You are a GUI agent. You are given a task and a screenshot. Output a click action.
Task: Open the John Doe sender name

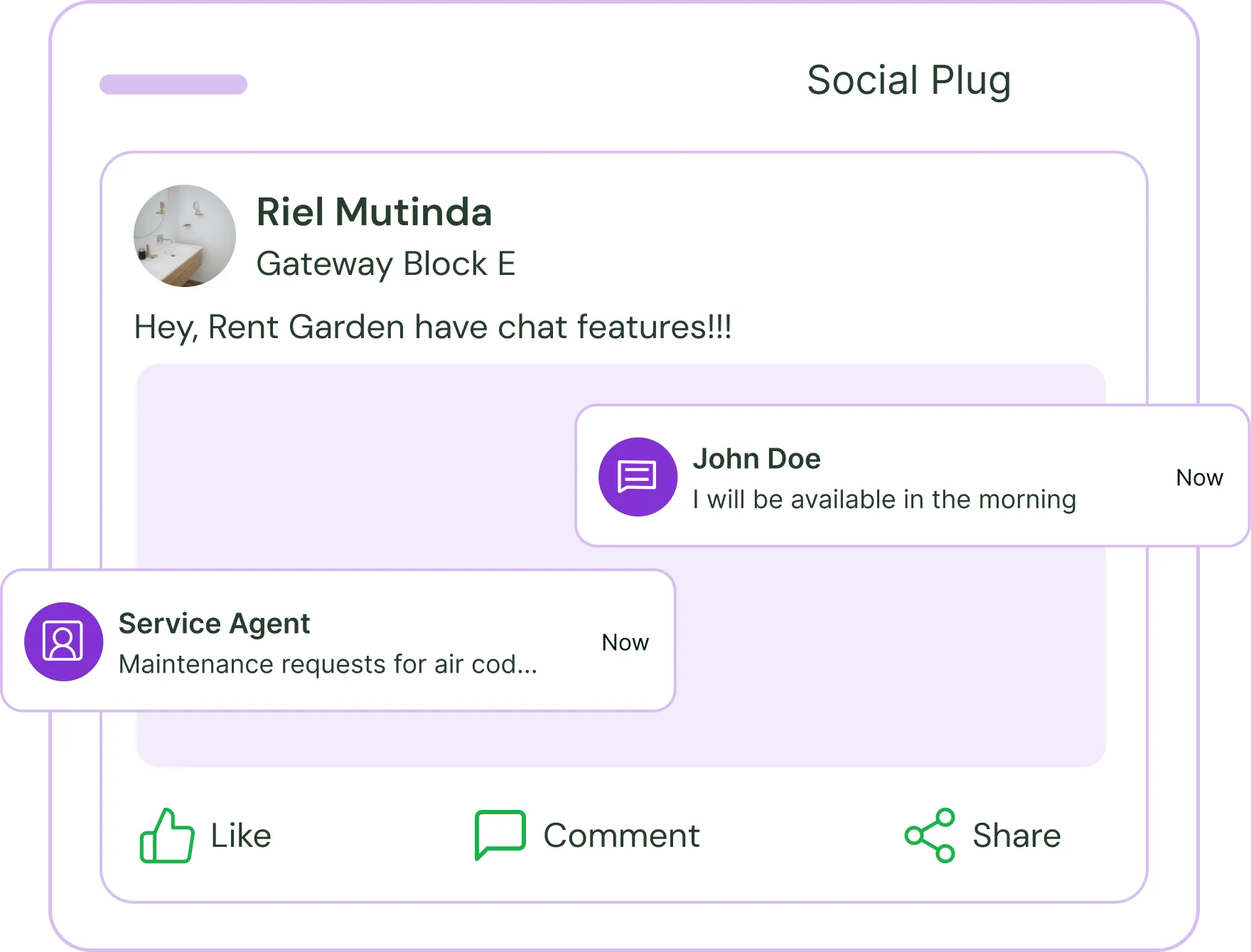(756, 459)
